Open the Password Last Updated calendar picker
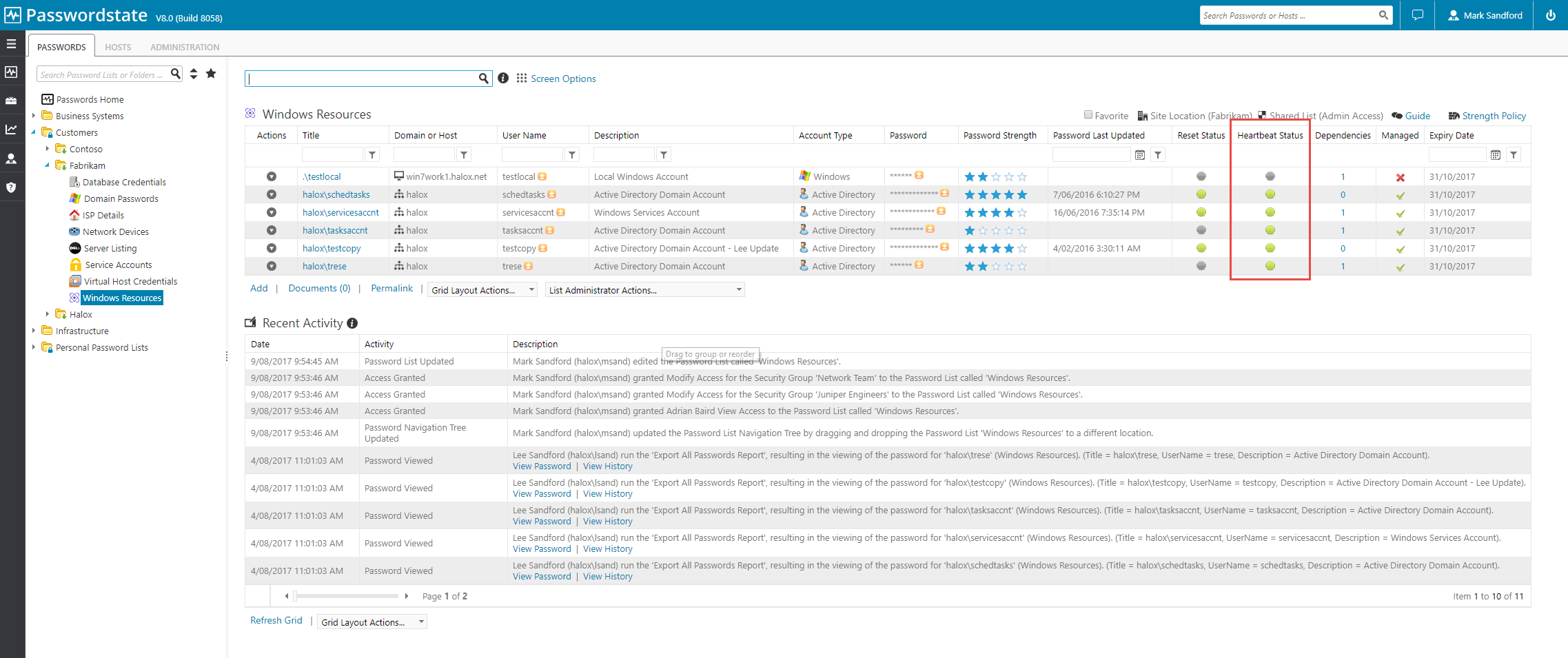 click(1140, 155)
